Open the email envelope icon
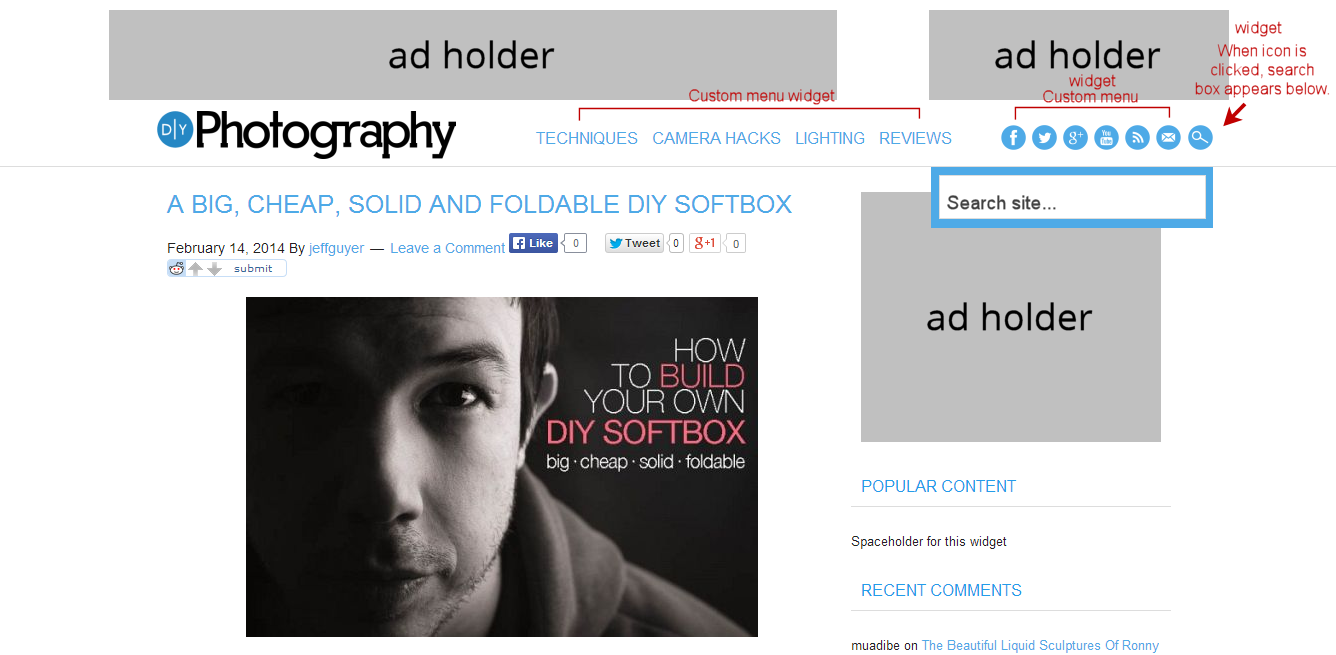This screenshot has width=1336, height=655. 1168,138
